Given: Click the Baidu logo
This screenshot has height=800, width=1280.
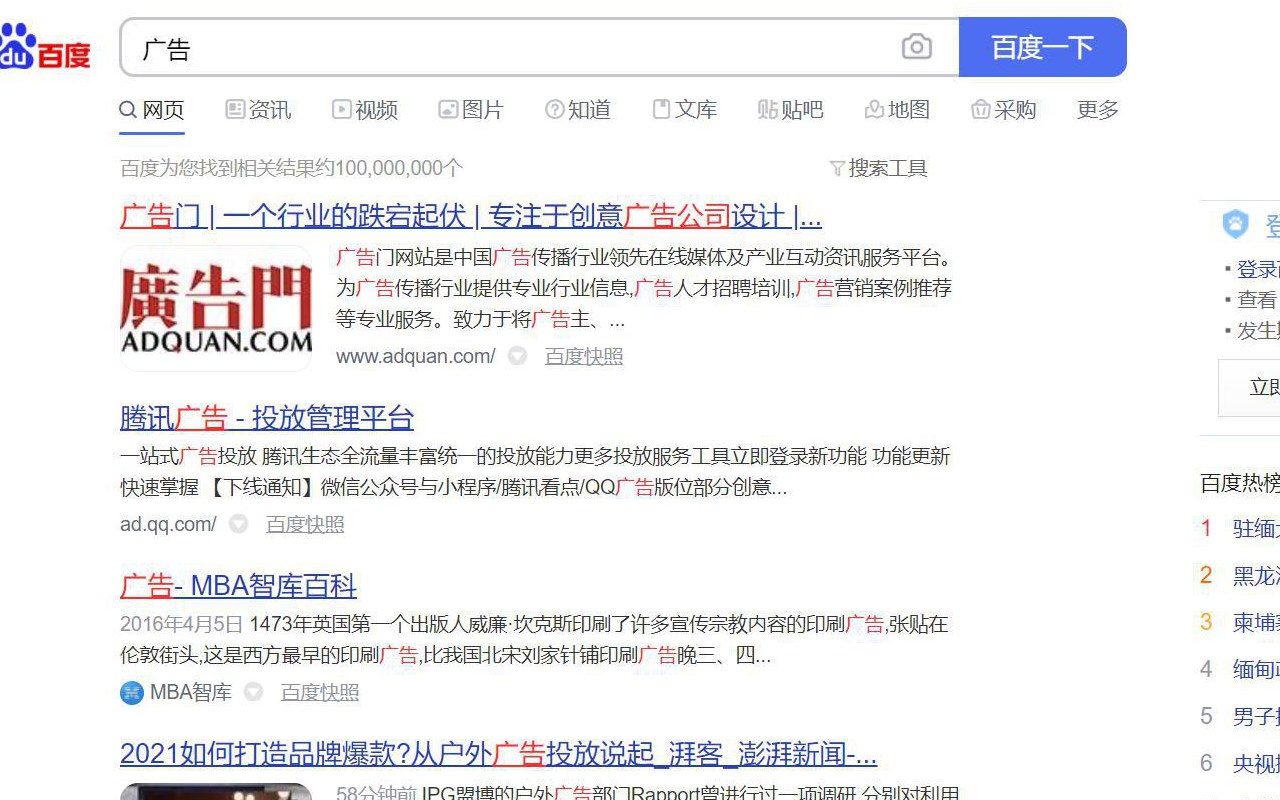Looking at the screenshot, I should (x=45, y=47).
